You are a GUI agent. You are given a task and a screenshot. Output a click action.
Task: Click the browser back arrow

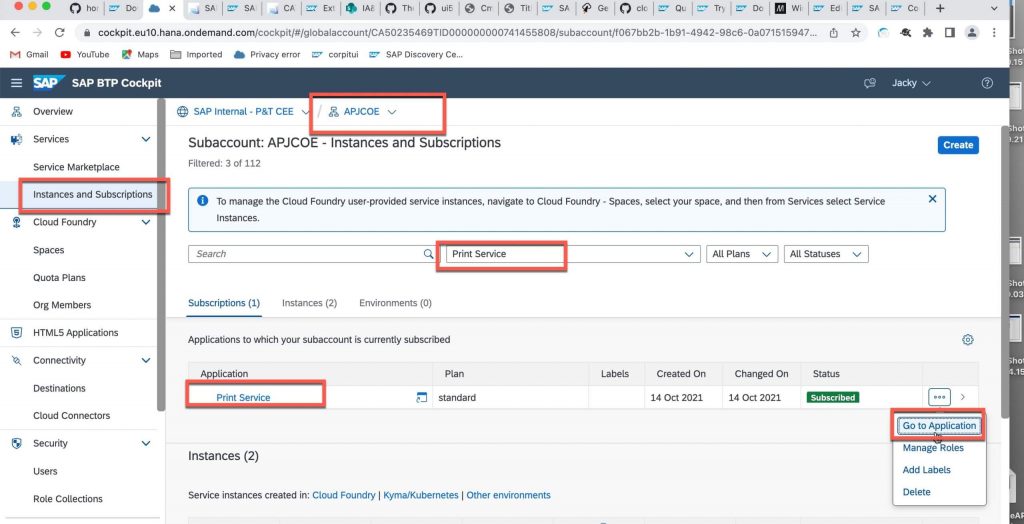(15, 33)
